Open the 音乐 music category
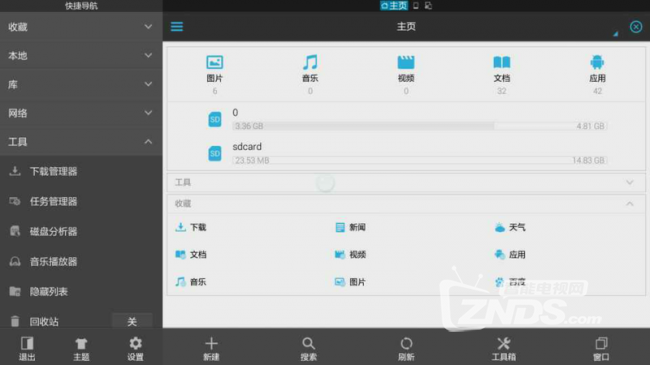Viewport: 650px width, 365px height. tap(310, 74)
